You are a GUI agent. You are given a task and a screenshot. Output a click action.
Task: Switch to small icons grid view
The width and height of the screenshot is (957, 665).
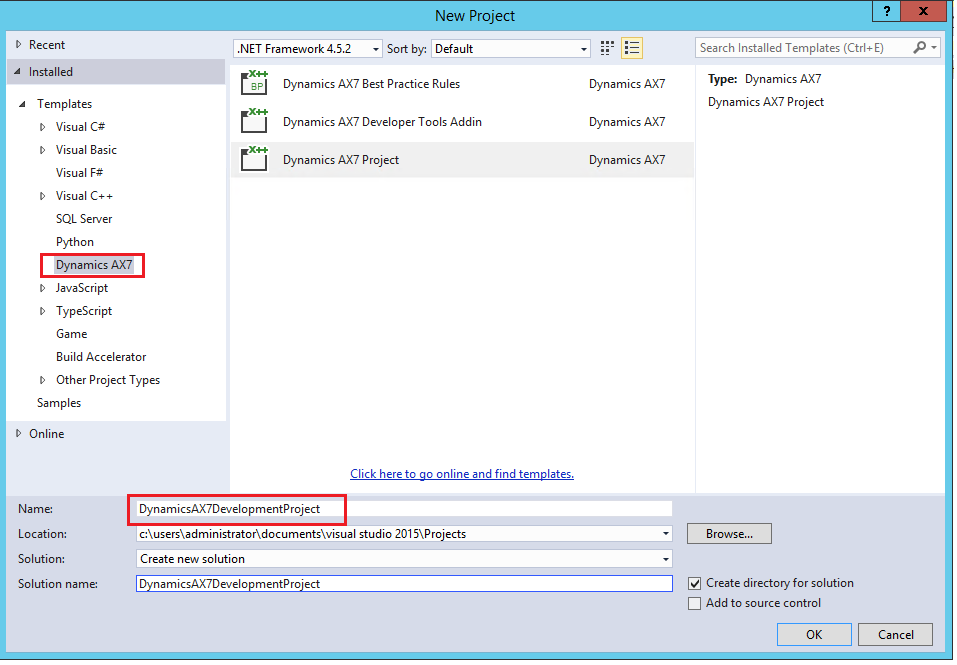click(607, 48)
